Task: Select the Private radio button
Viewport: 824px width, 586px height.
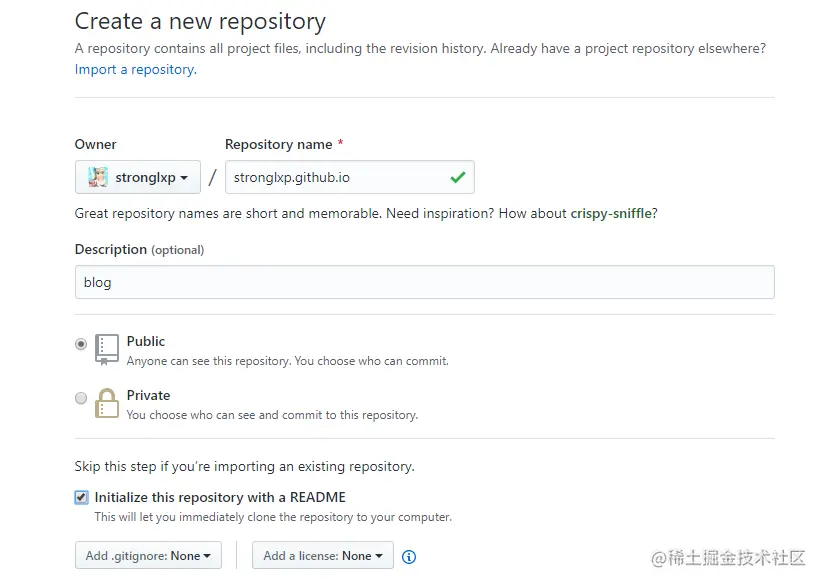Action: point(81,398)
